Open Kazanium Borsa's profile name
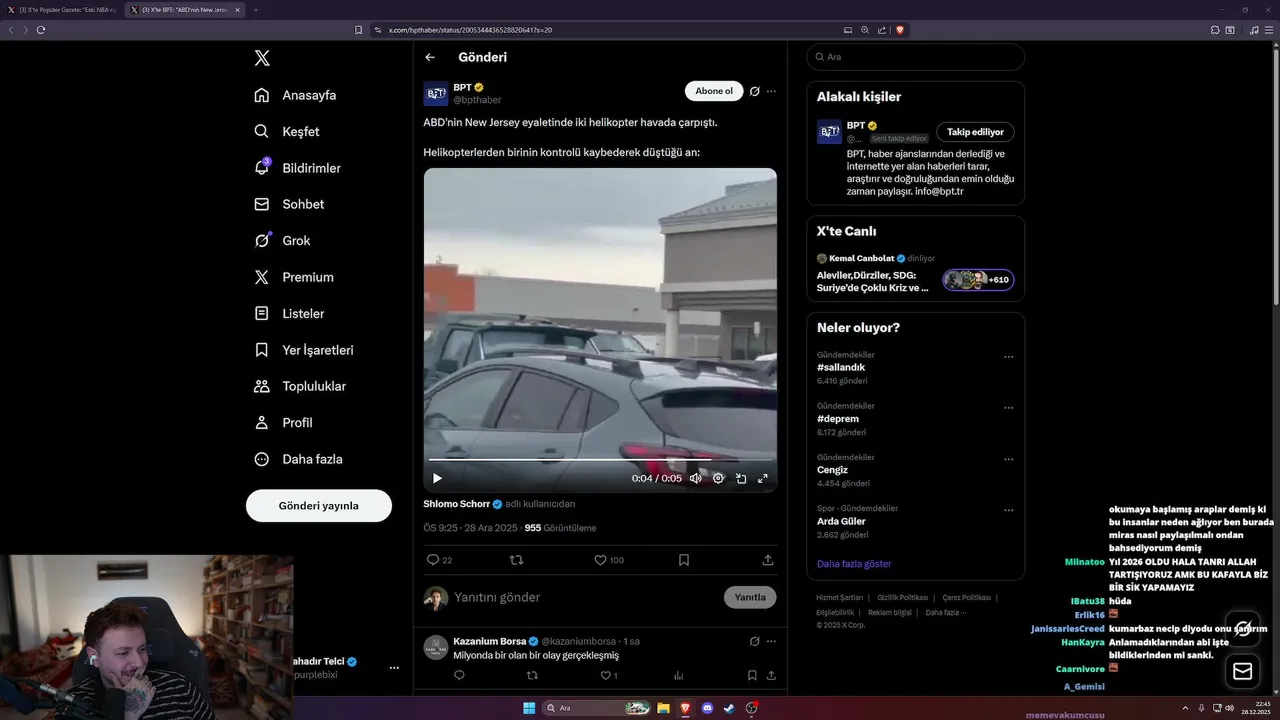Screen dimensions: 1280x720 coord(489,641)
